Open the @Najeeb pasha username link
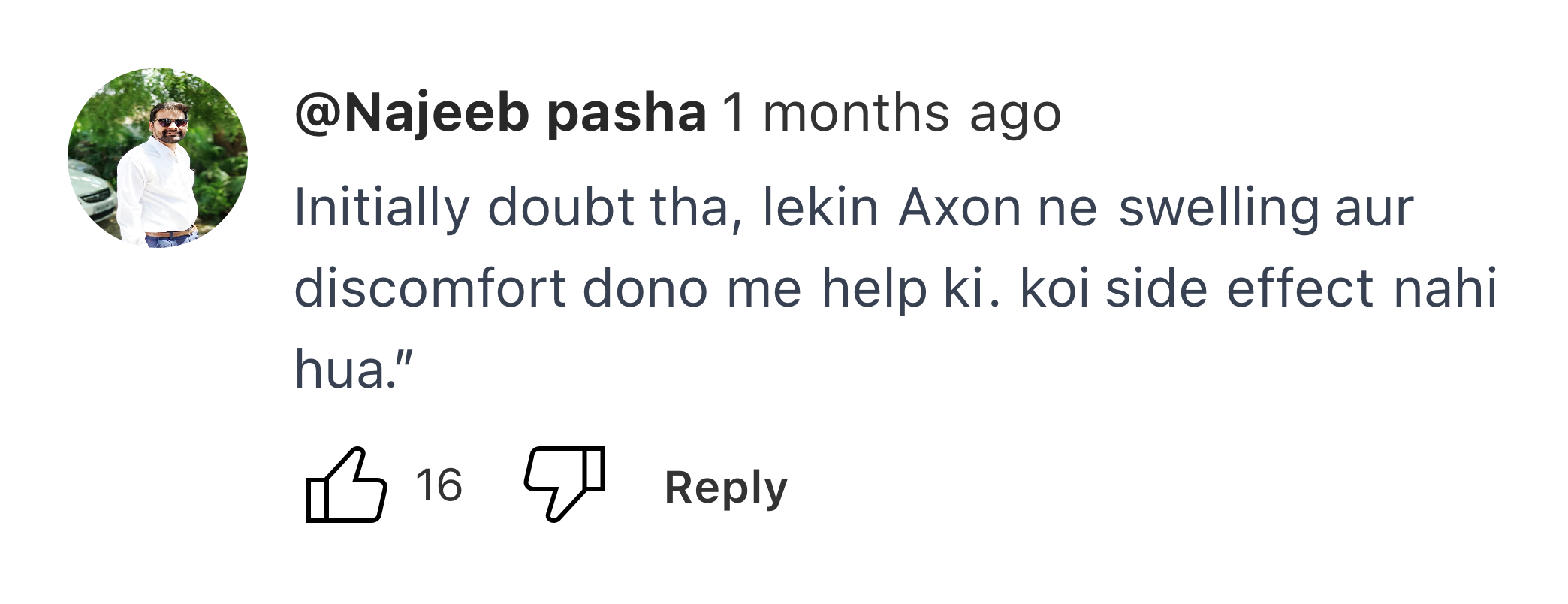The width and height of the screenshot is (1568, 604). [x=500, y=114]
